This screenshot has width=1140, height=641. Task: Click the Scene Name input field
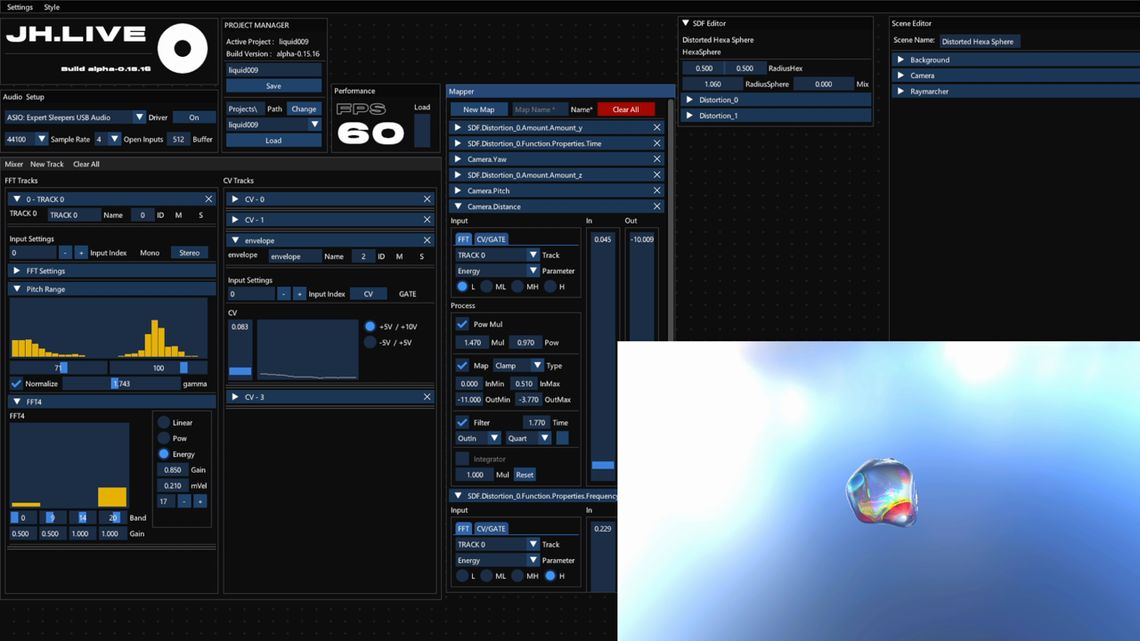pyautogui.click(x=979, y=41)
